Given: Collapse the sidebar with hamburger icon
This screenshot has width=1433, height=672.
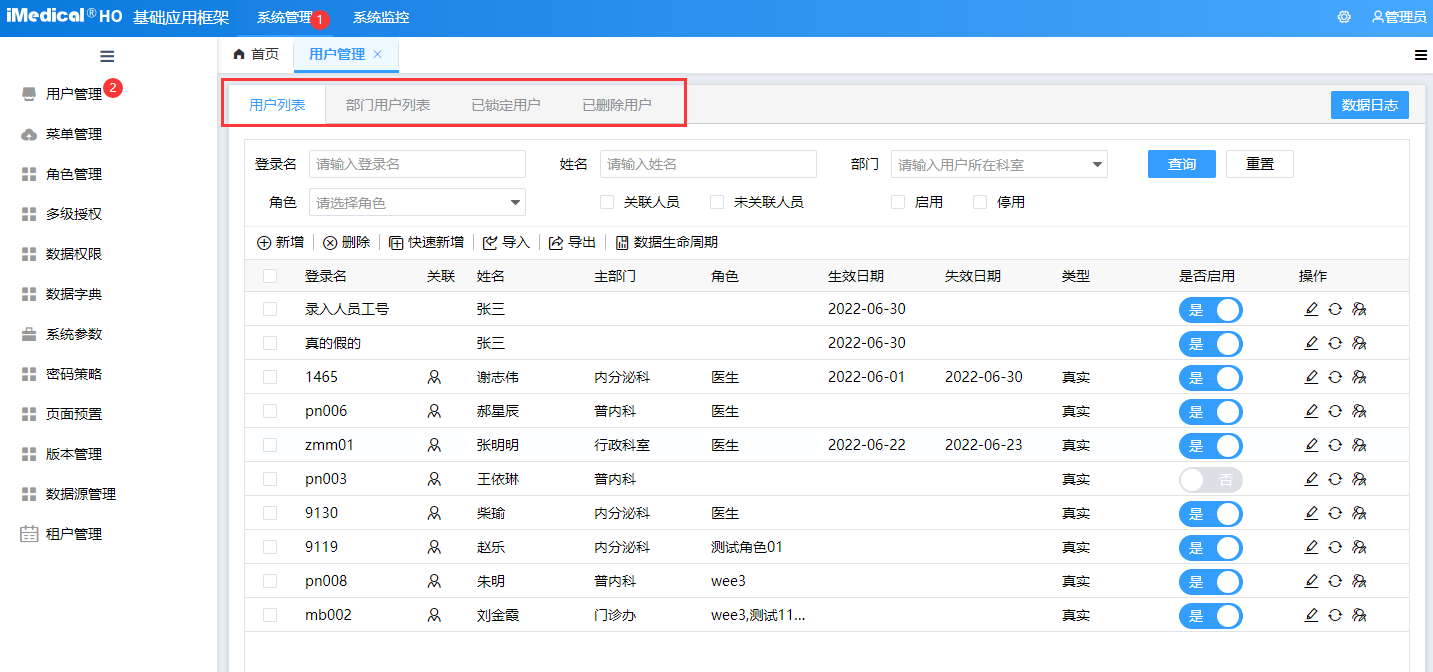Looking at the screenshot, I should pos(107,56).
